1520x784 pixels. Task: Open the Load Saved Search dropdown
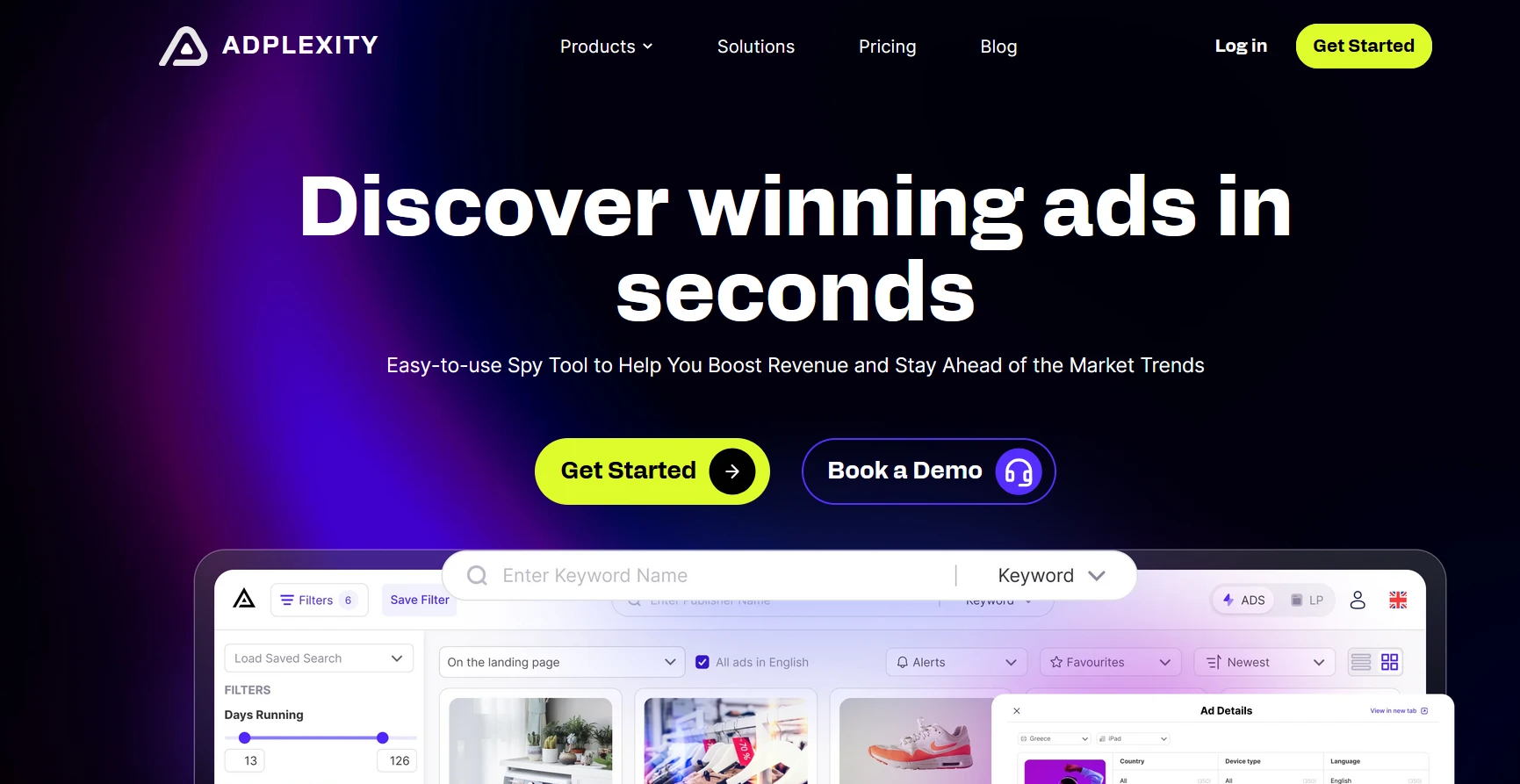[x=319, y=658]
